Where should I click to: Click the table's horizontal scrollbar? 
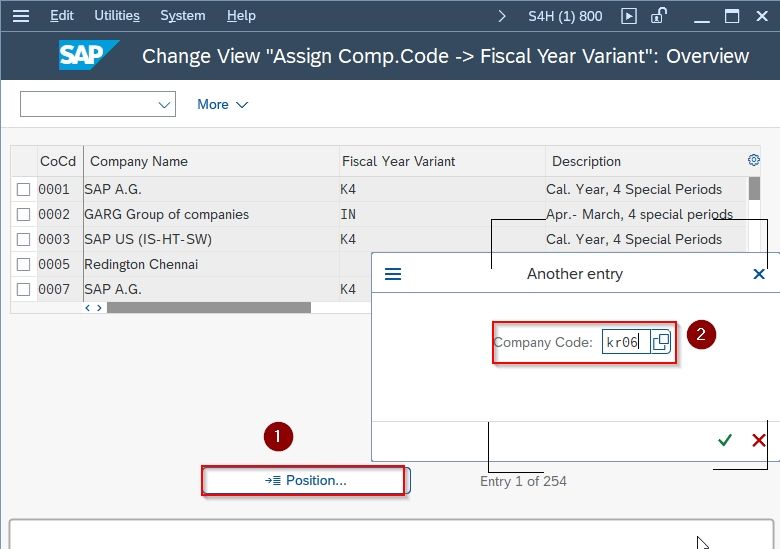pos(209,308)
